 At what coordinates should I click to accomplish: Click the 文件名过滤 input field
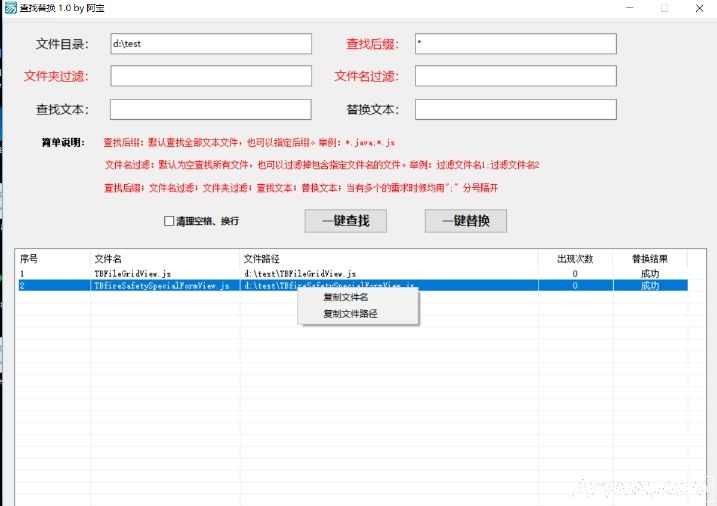point(516,76)
